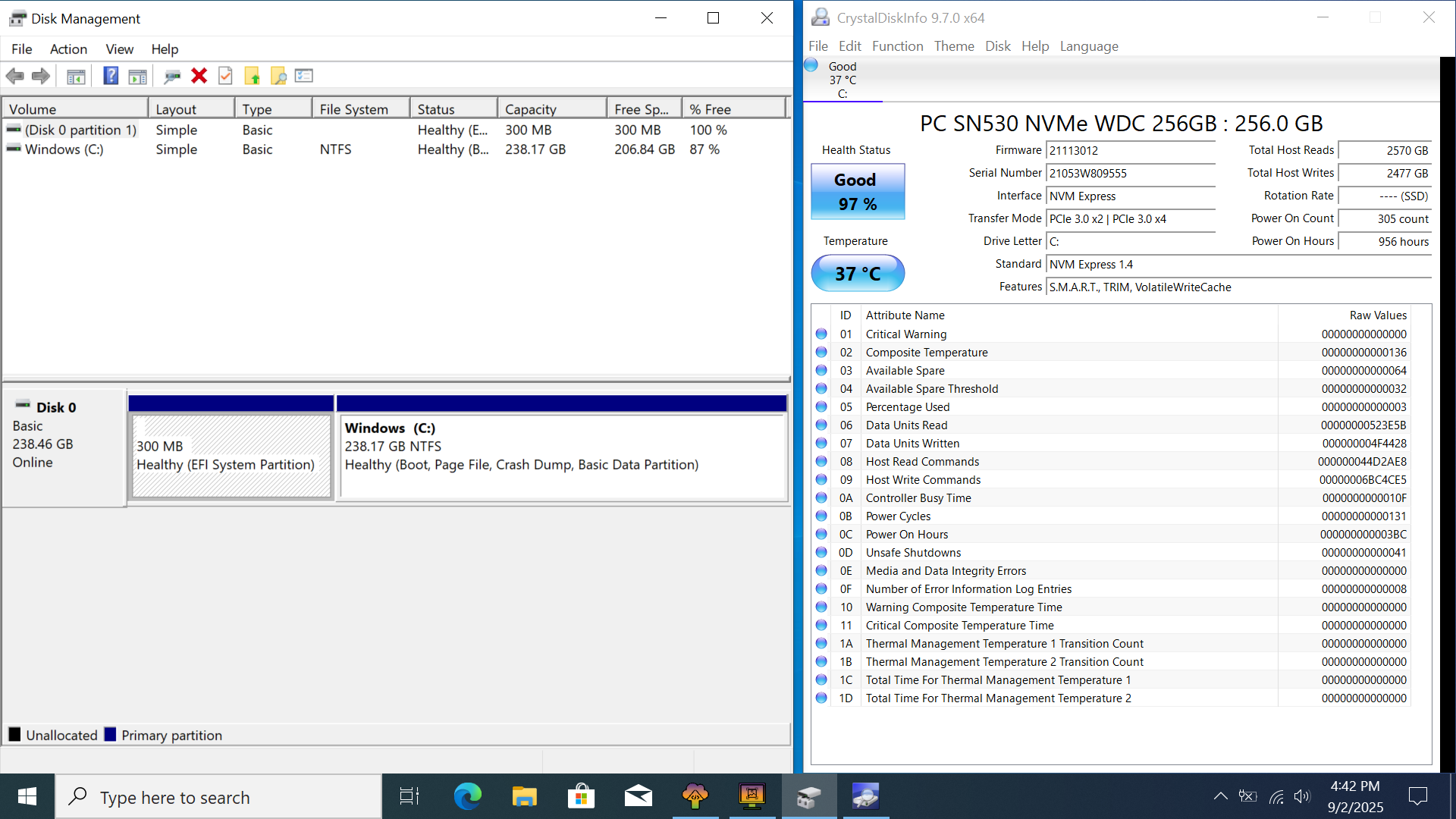Viewport: 1456px width, 819px height.
Task: Select the 300 MB EFI System Partition block
Action: pos(231,456)
